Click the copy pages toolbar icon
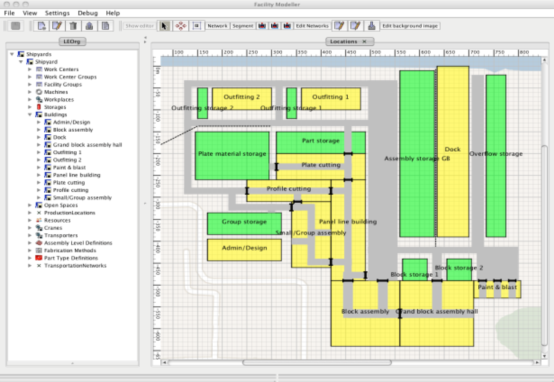 [105, 26]
